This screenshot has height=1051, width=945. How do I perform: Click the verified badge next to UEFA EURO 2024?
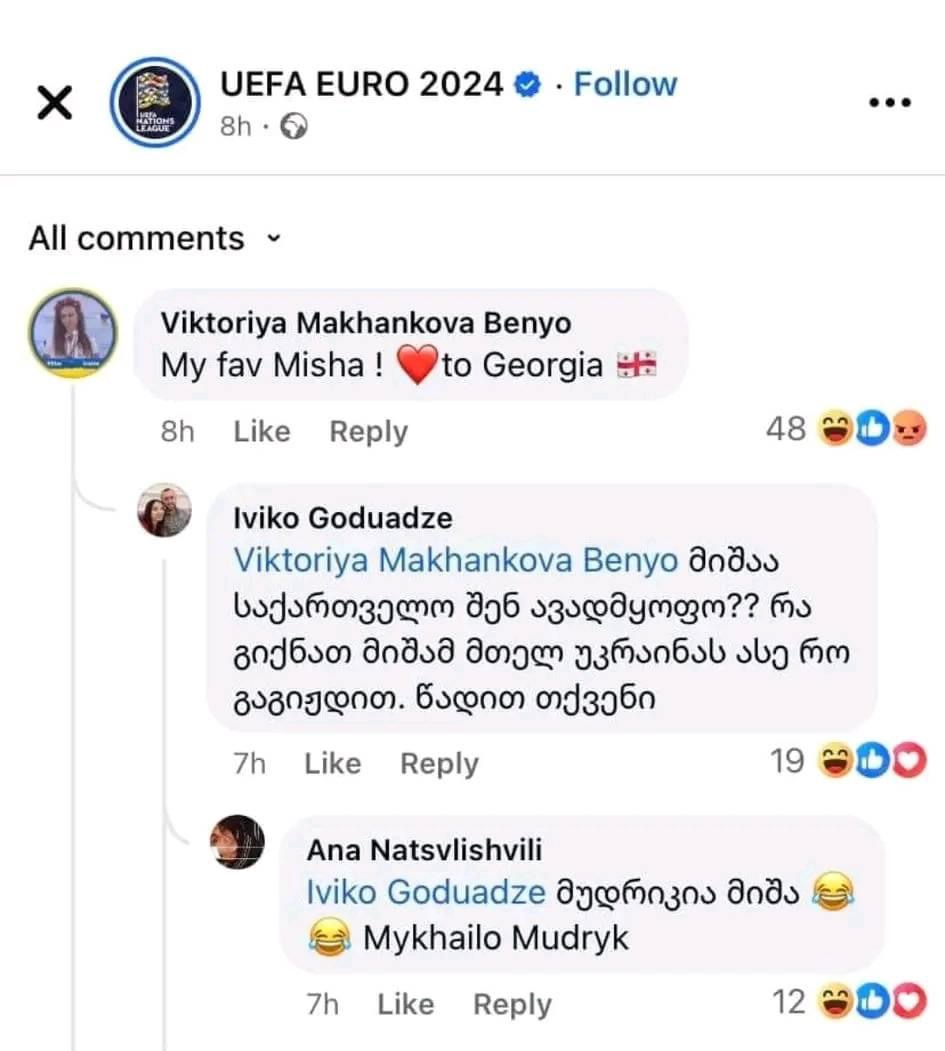pos(526,86)
